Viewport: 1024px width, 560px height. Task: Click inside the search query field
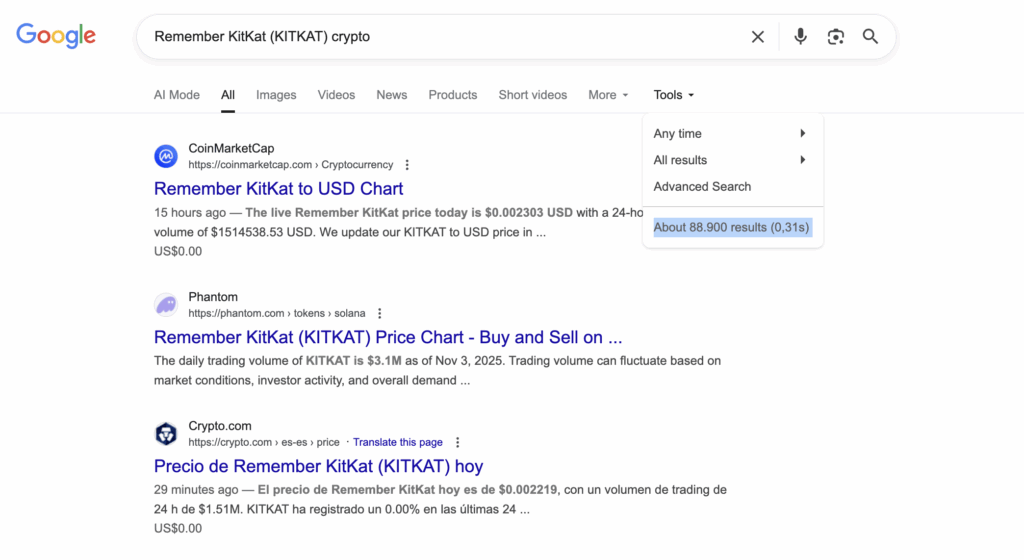tap(450, 37)
